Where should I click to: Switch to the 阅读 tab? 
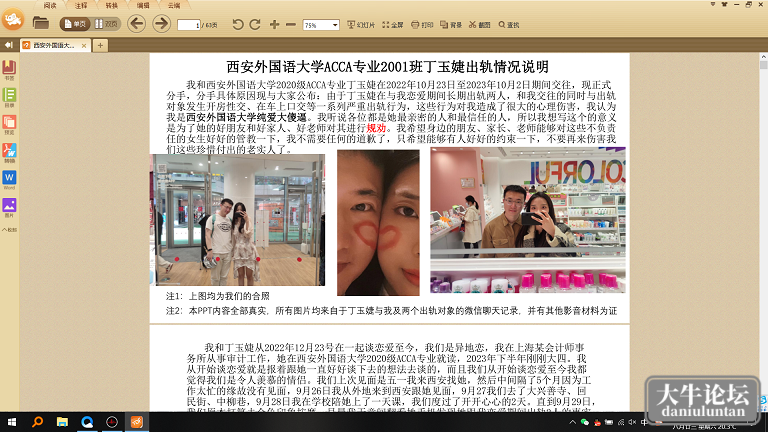point(50,5)
